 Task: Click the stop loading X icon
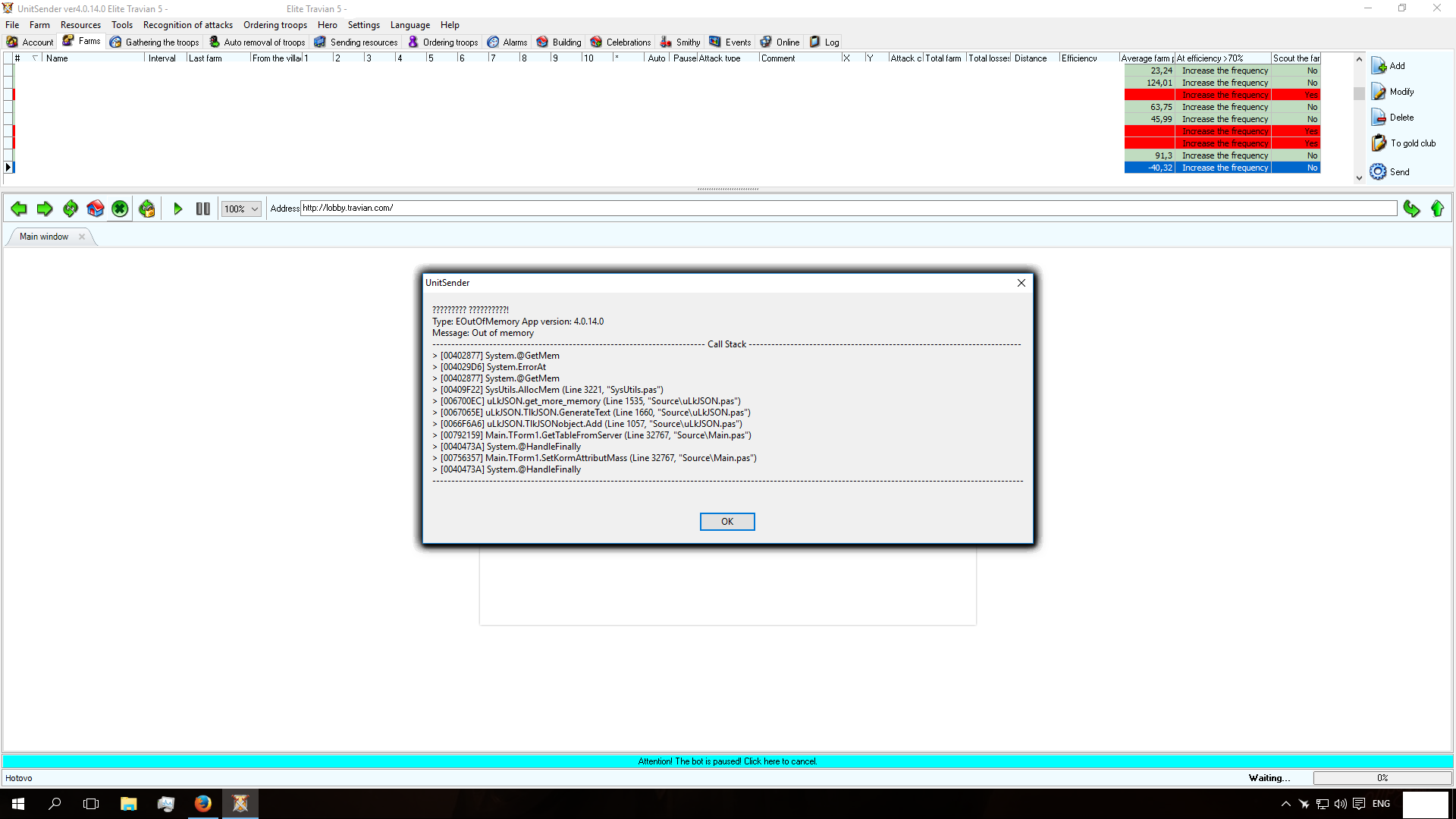(120, 209)
